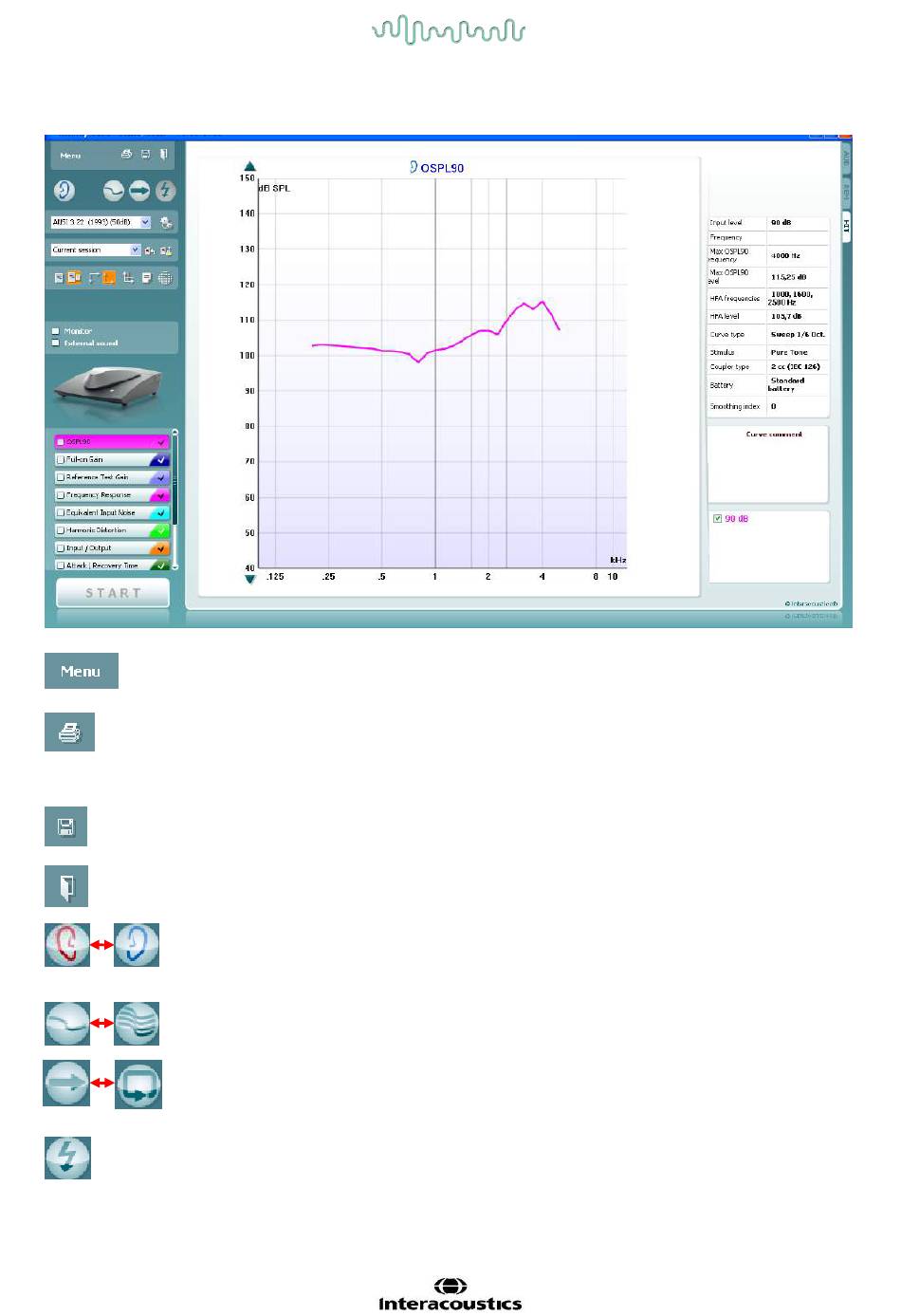Switch to the HIT side tab

point(846,225)
